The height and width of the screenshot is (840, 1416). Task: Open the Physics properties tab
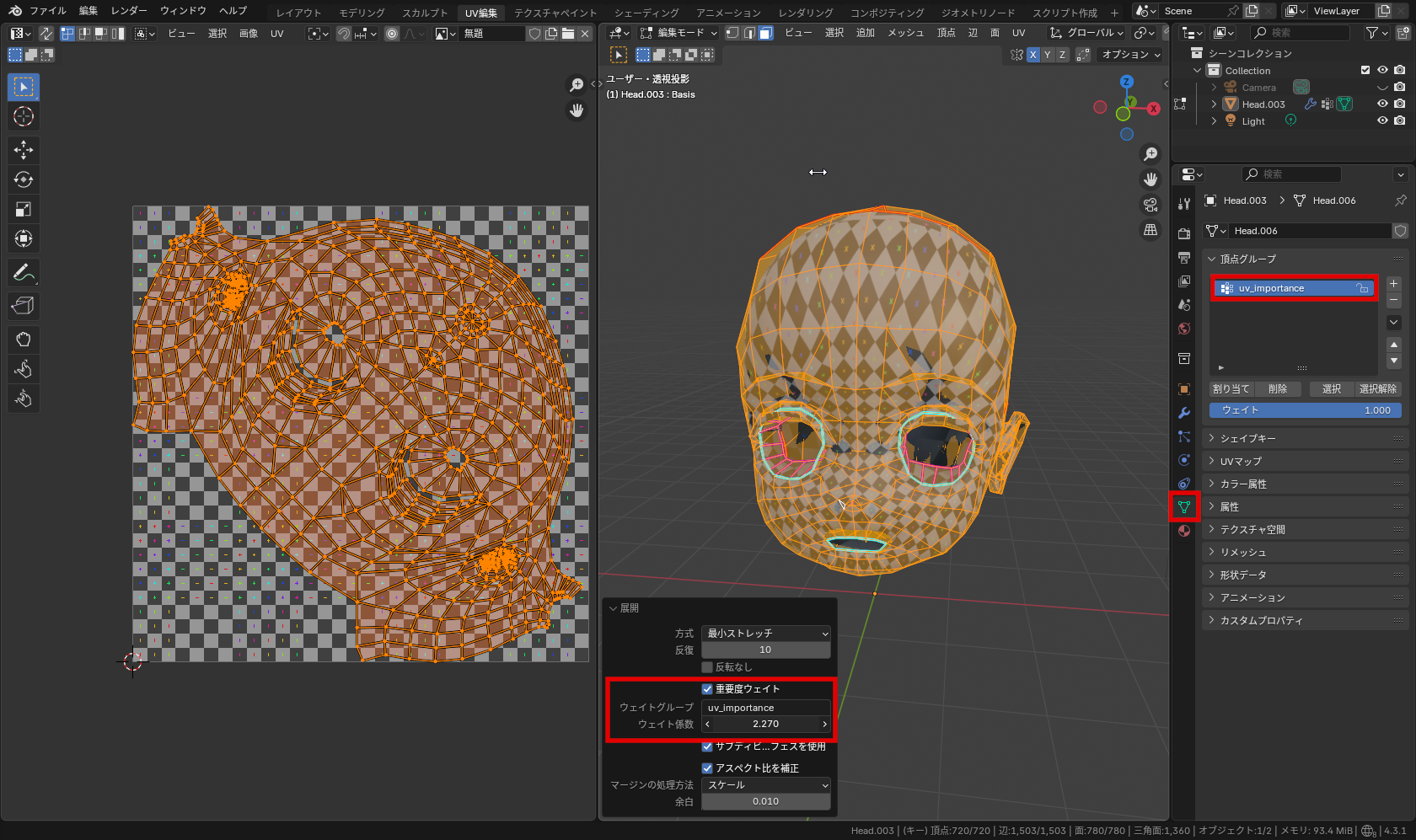[x=1183, y=460]
